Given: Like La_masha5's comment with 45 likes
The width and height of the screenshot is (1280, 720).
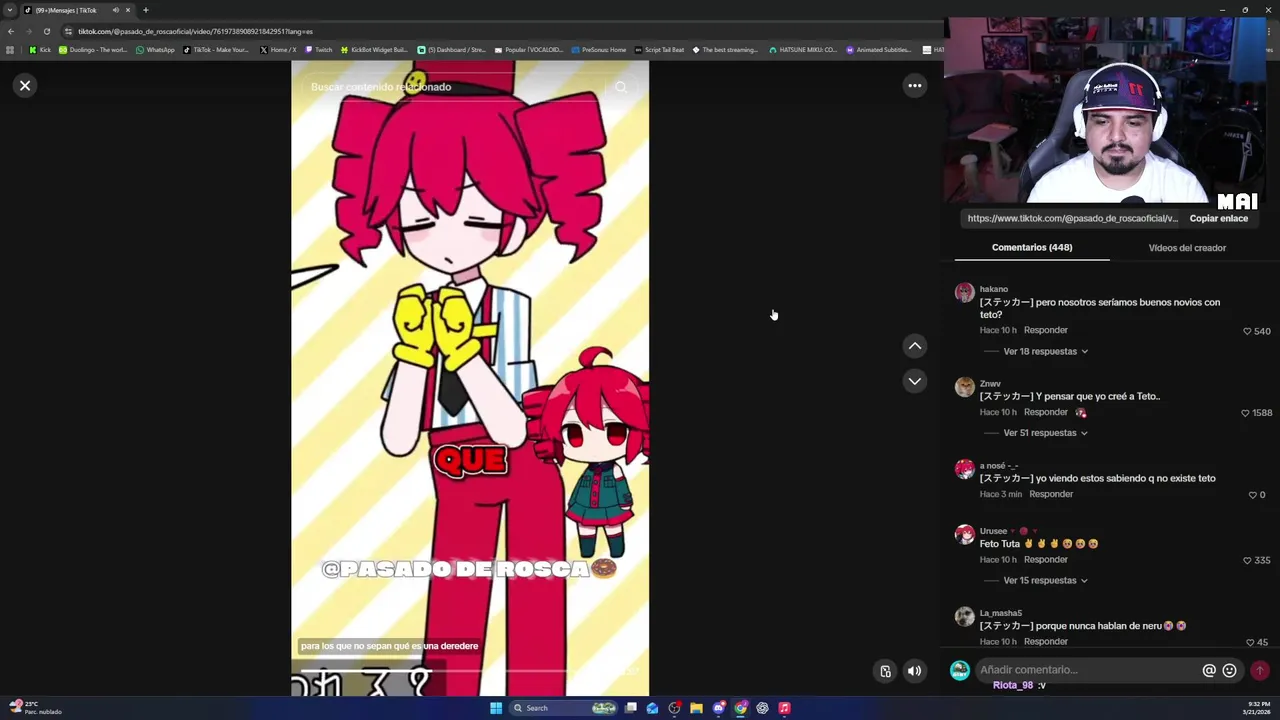Looking at the screenshot, I should pyautogui.click(x=1250, y=642).
